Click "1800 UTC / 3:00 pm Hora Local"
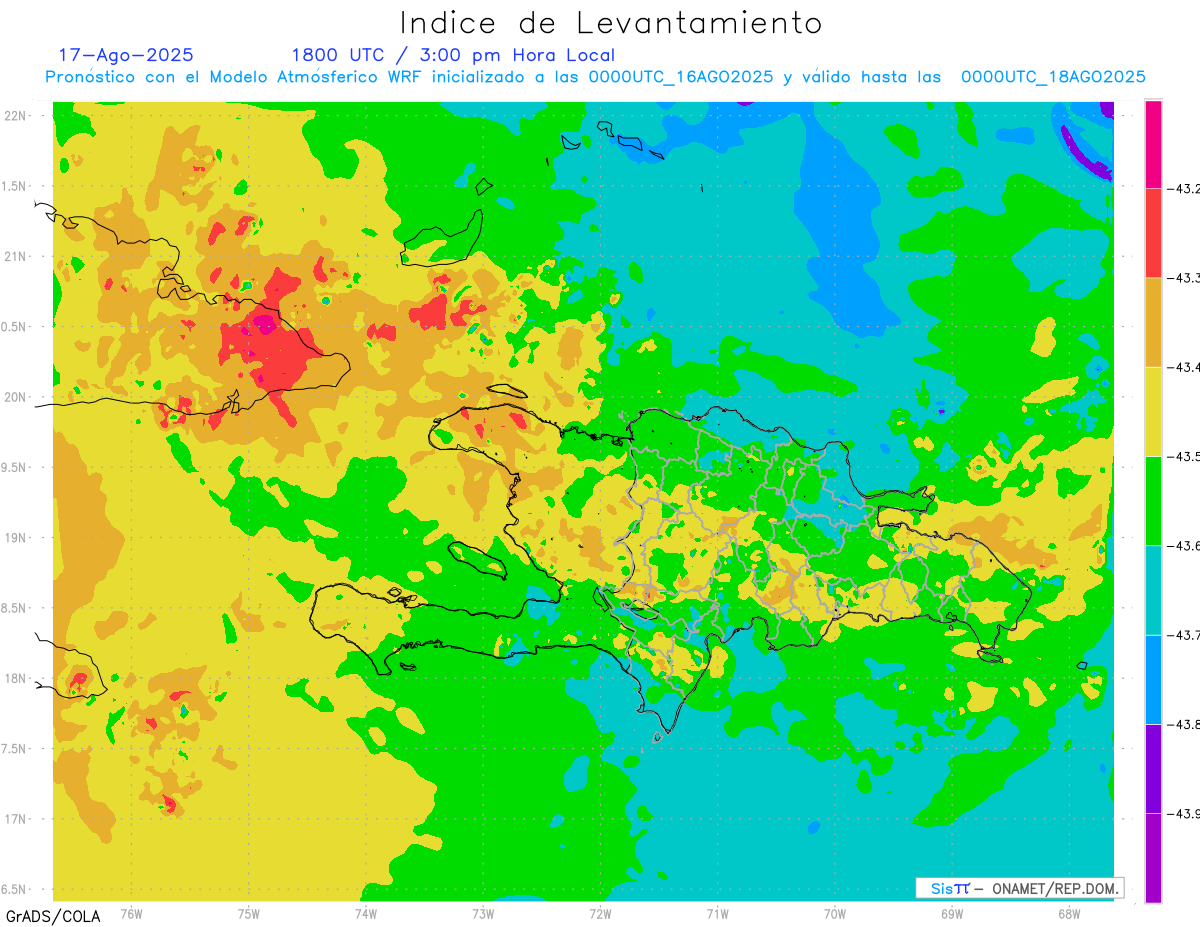The height and width of the screenshot is (927, 1200). (x=453, y=56)
